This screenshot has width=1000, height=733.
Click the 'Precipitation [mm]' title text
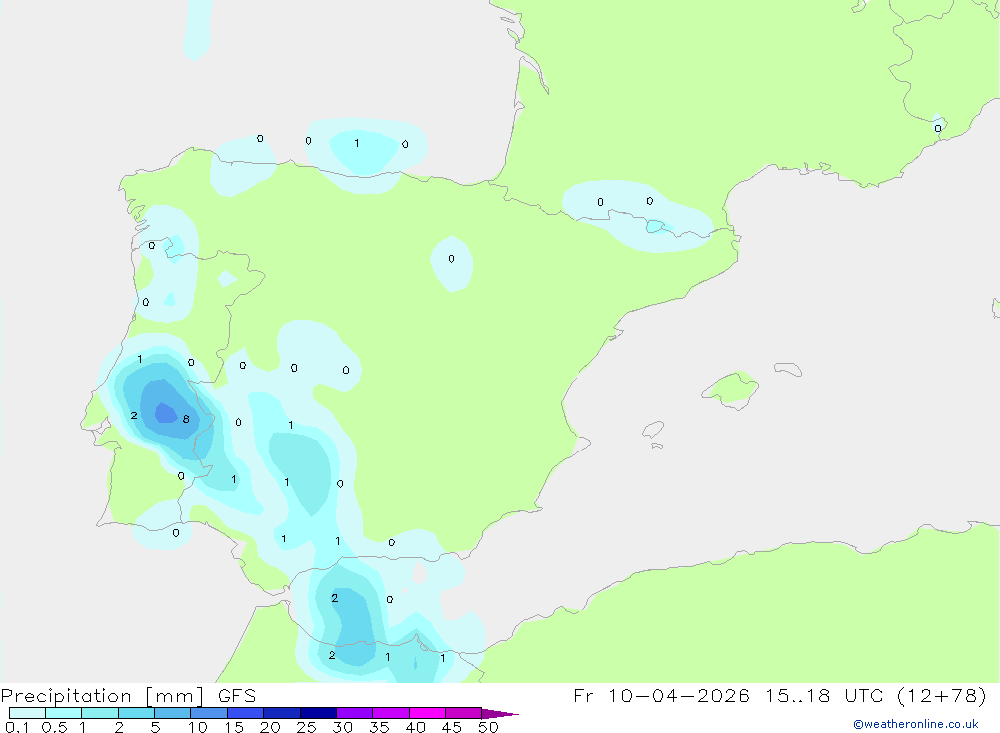click(102, 696)
